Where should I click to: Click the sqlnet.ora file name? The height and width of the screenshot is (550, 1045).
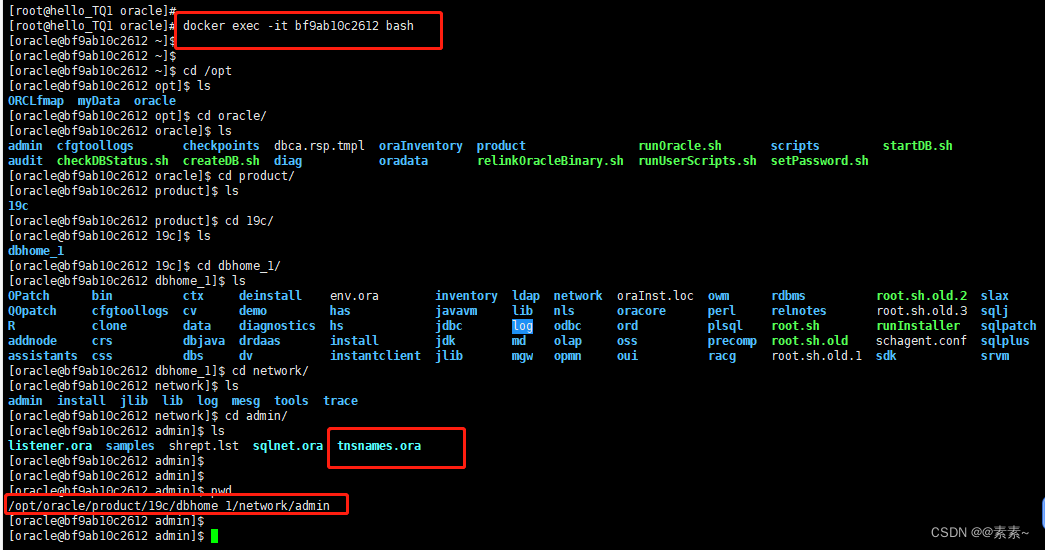(288, 446)
